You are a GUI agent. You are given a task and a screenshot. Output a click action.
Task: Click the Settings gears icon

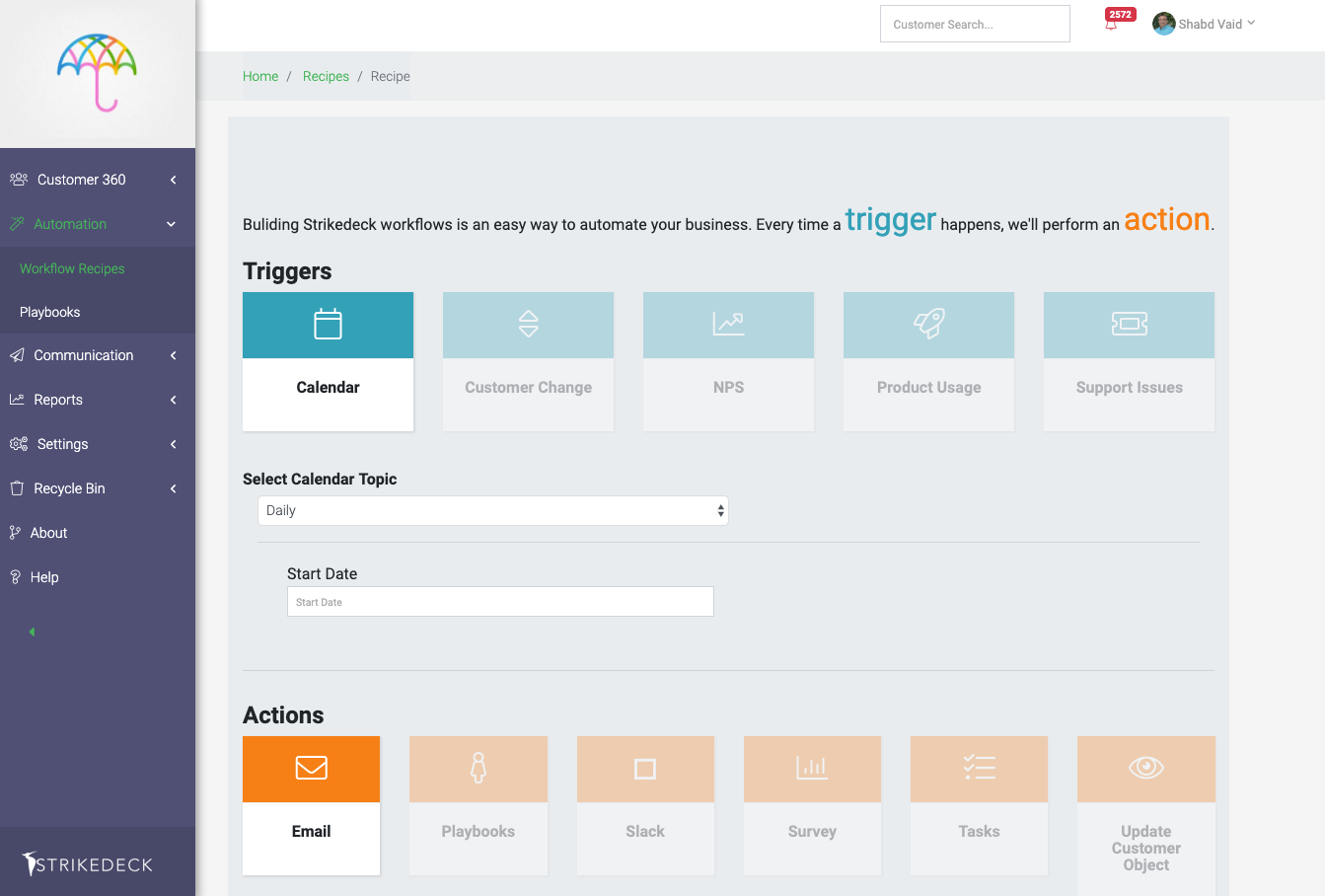pyautogui.click(x=19, y=444)
